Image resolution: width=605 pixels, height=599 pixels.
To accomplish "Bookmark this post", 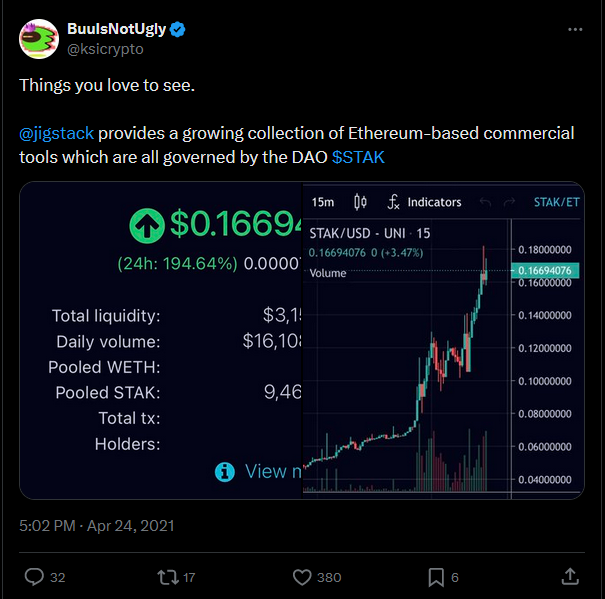I will click(x=436, y=577).
